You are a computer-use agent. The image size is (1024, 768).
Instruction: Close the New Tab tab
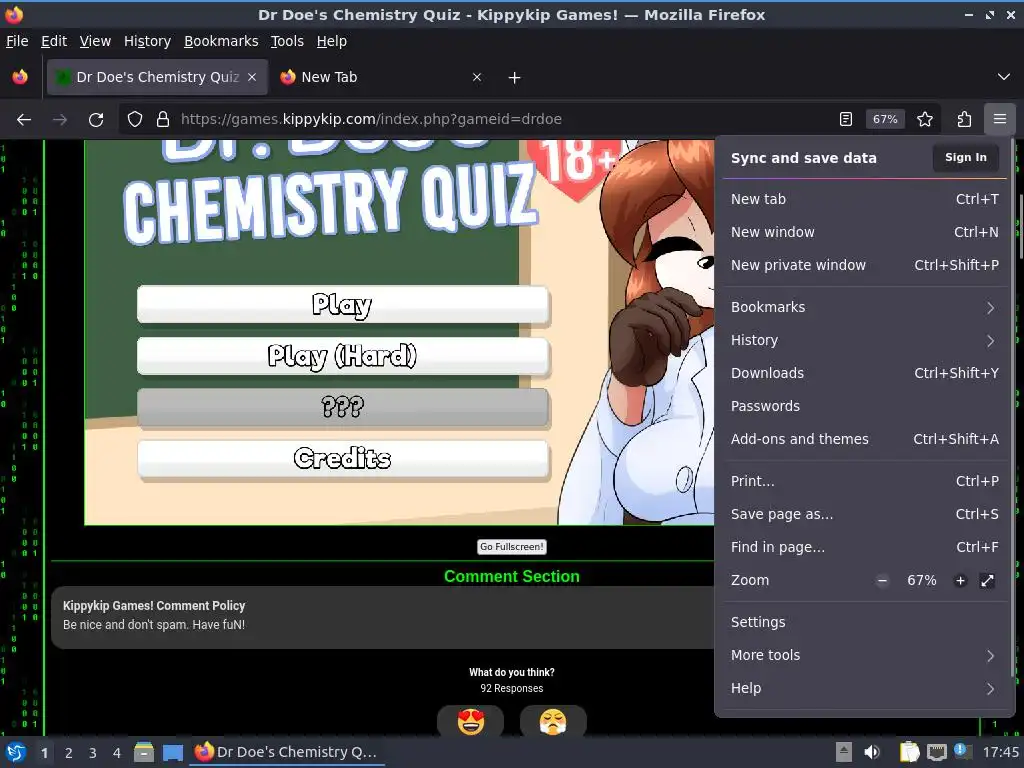(477, 77)
